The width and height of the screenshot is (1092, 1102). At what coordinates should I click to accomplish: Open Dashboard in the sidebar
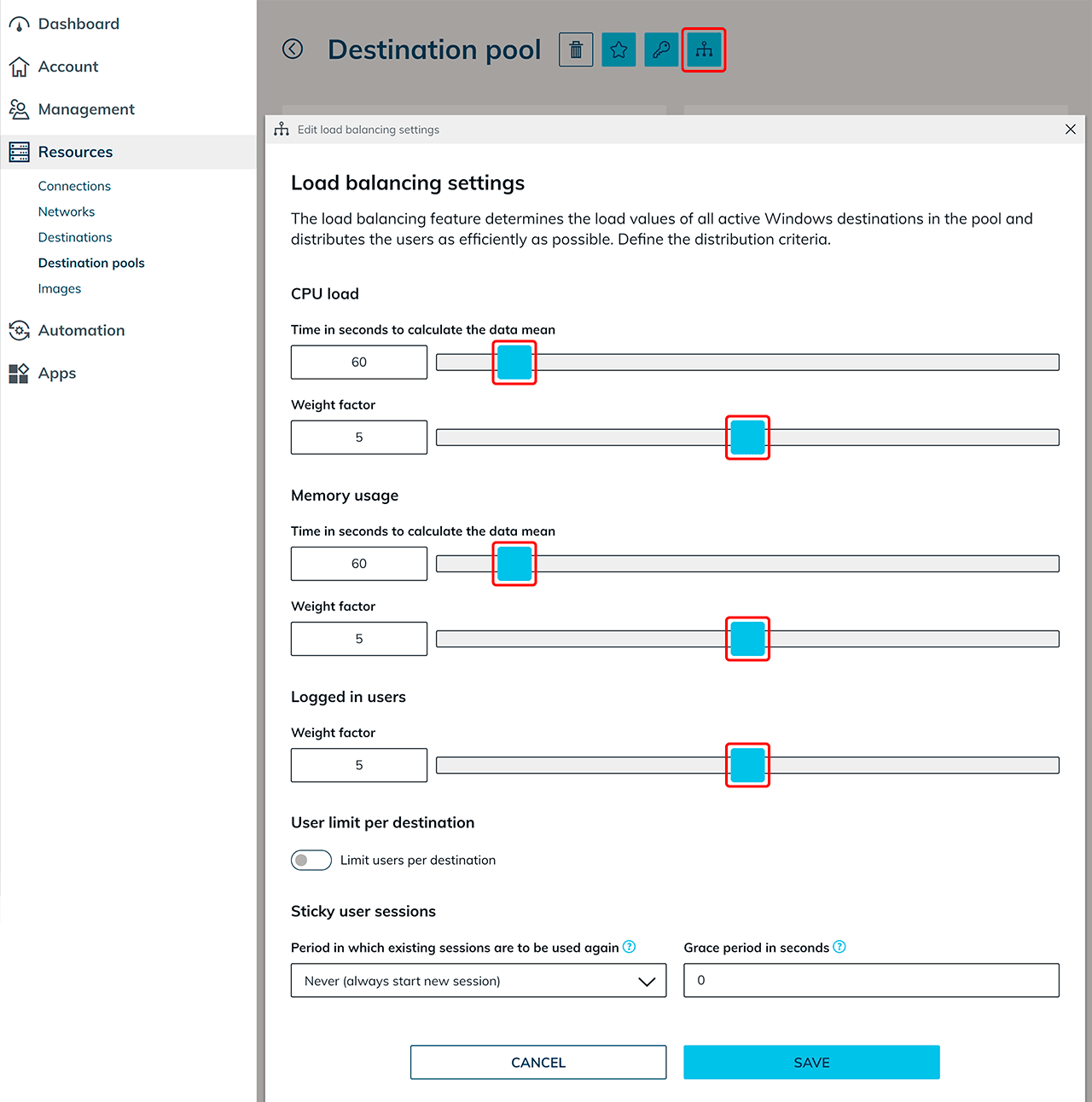(x=78, y=24)
